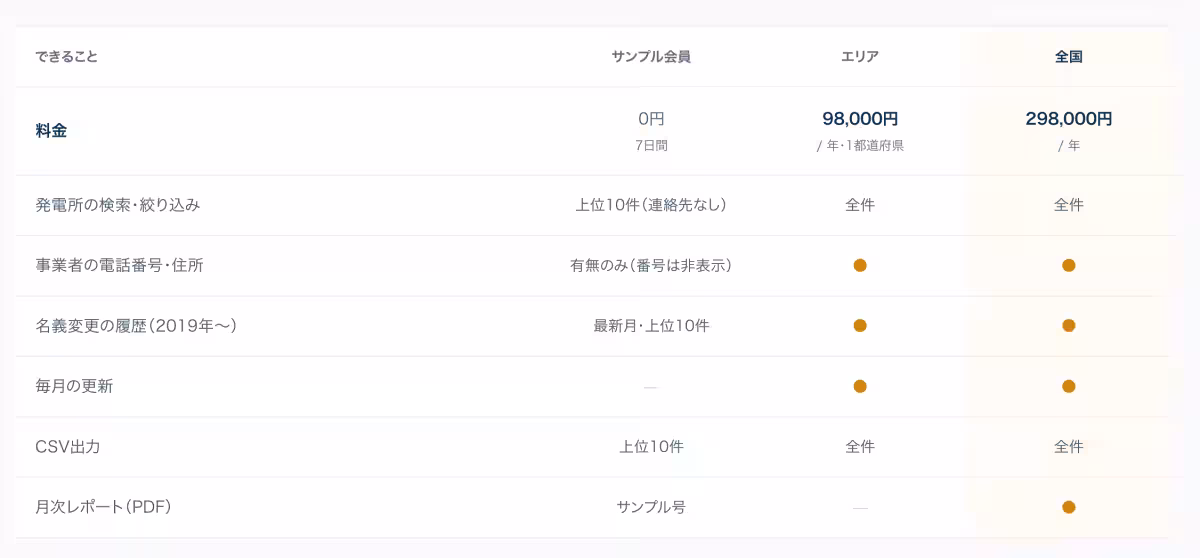This screenshot has width=1200, height=558.
Task: Click the 298,000円 price
Action: pos(1069,118)
